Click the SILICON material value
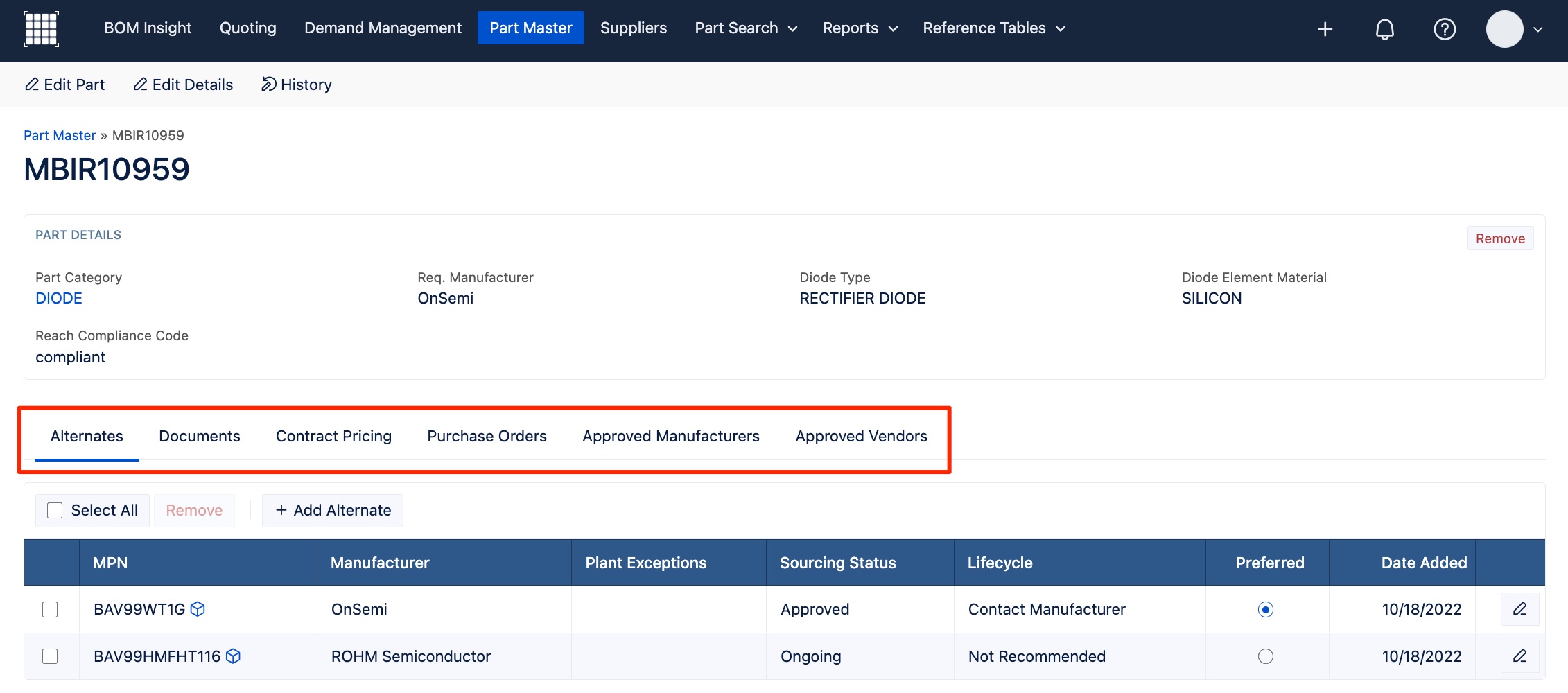Screen dimensions: 1568x693 click(1212, 299)
